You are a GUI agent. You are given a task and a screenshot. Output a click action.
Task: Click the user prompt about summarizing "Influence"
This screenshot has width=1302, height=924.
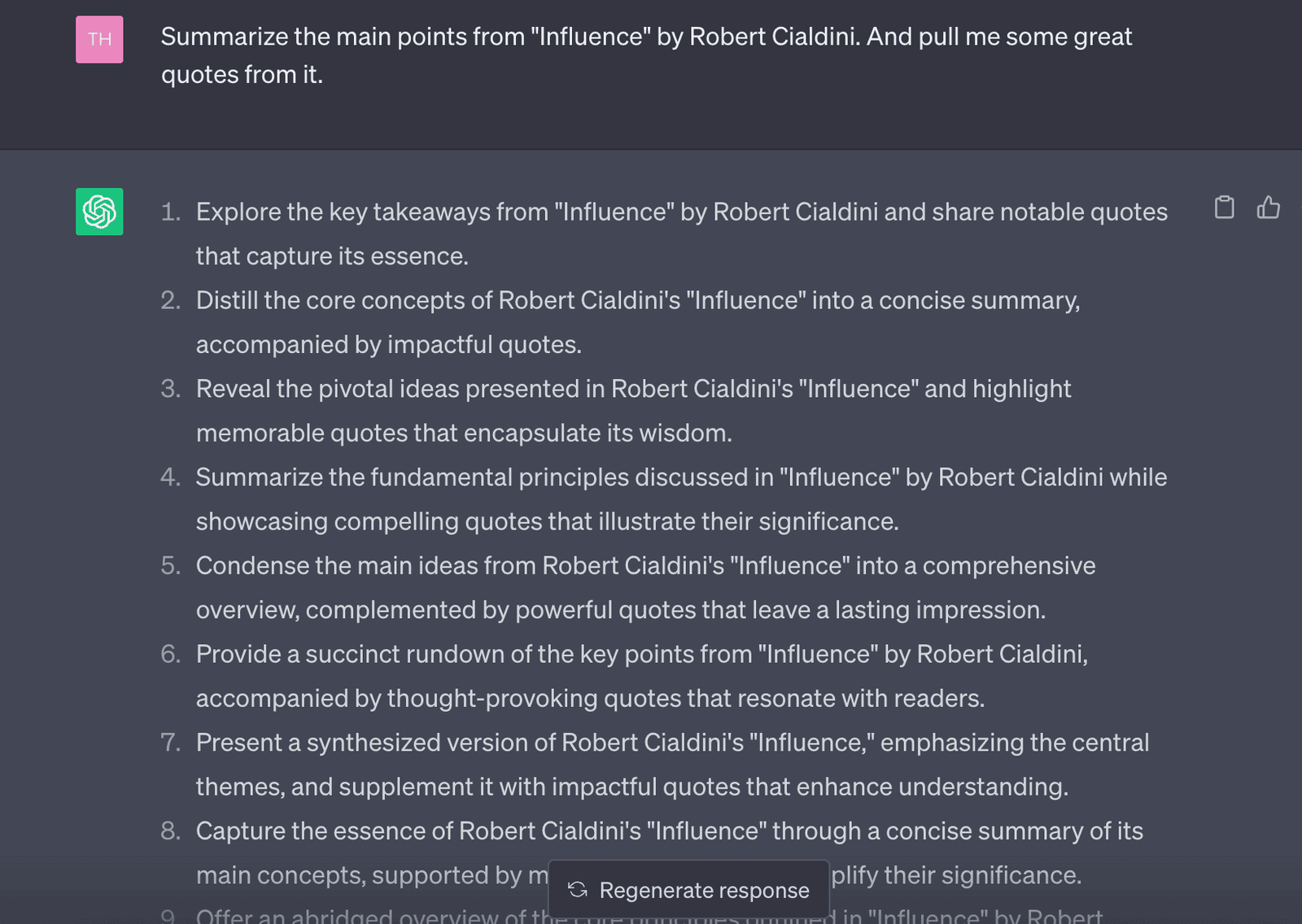click(646, 55)
